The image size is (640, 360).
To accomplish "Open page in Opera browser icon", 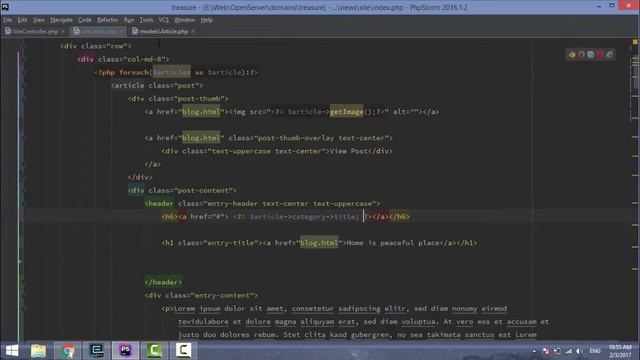I will (600, 54).
